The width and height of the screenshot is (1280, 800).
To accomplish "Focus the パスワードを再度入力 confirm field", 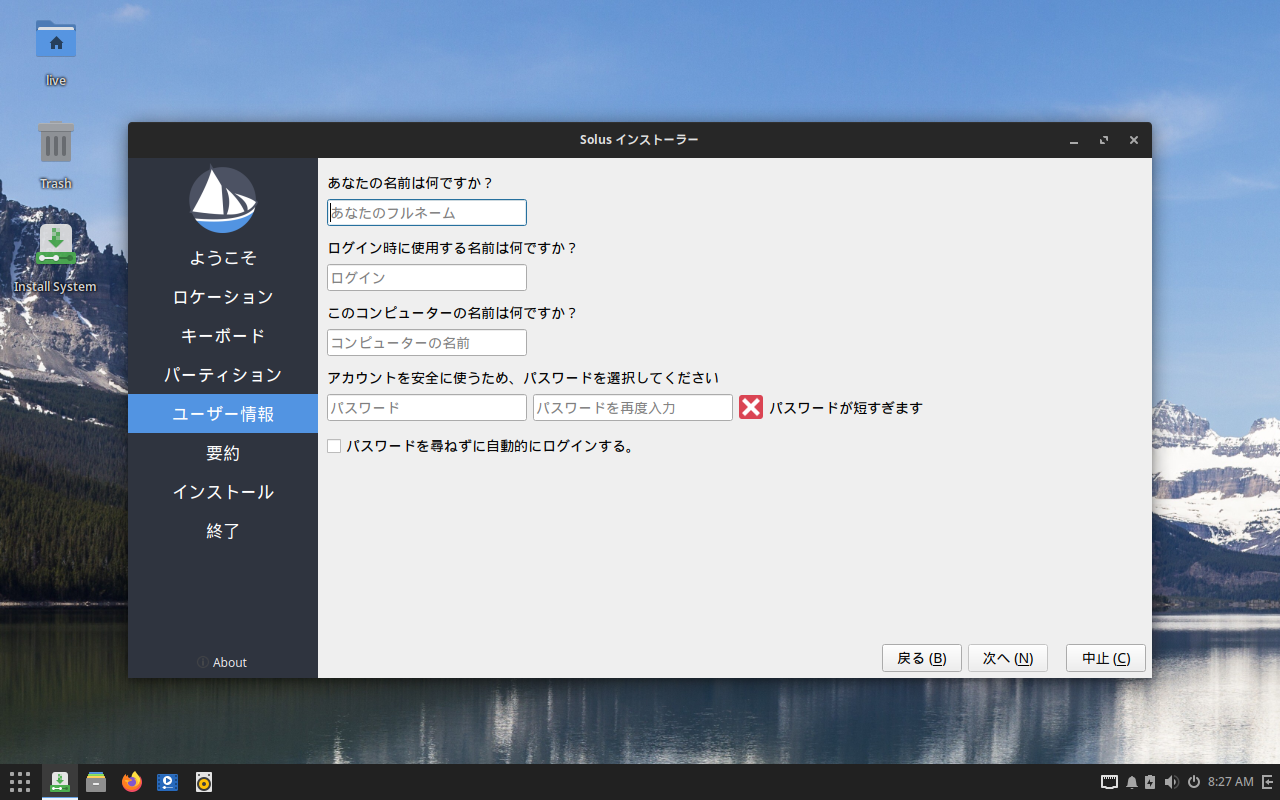I will pos(633,408).
